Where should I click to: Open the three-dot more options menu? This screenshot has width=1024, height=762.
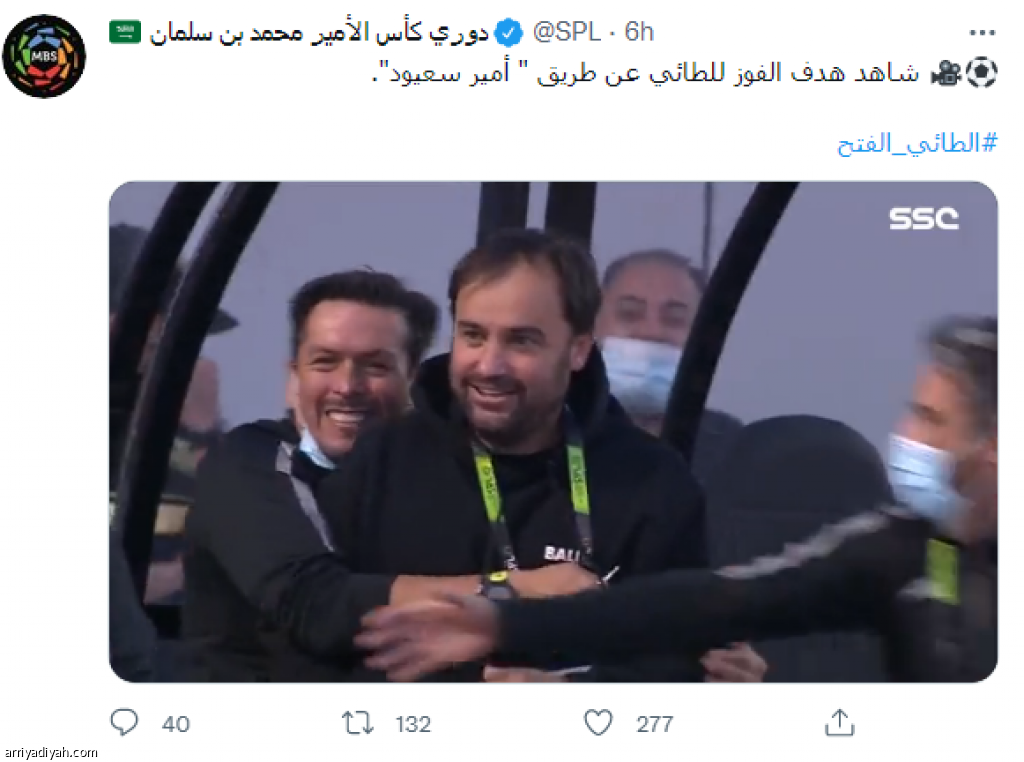coord(982,33)
